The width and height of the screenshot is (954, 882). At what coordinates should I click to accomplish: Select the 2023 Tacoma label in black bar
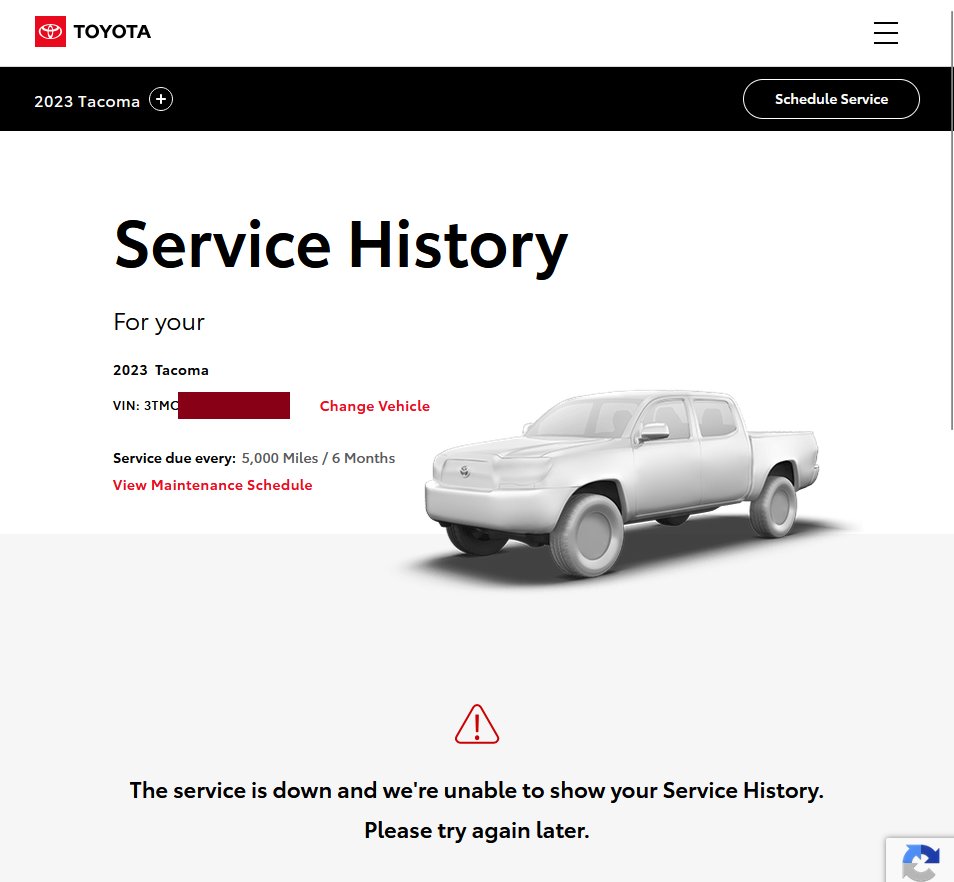tap(87, 101)
